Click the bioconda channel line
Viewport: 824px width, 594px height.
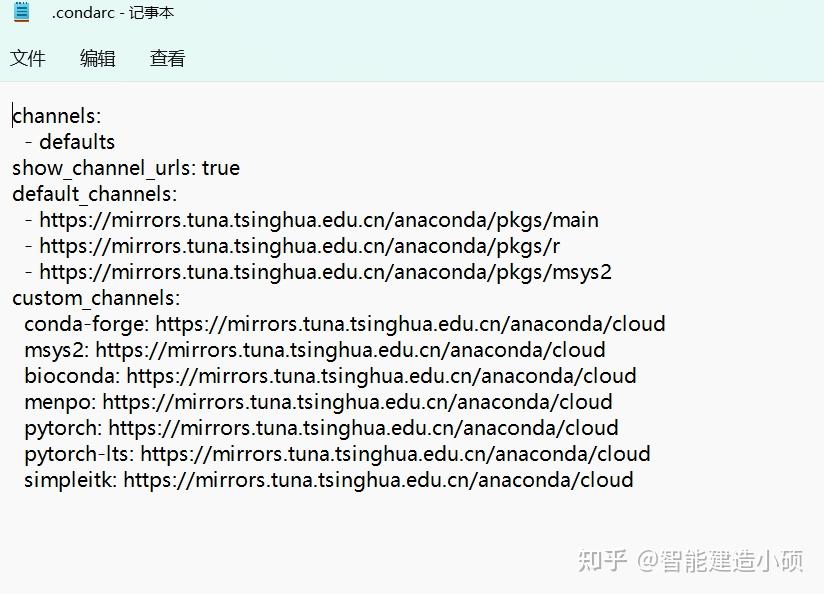tap(331, 376)
